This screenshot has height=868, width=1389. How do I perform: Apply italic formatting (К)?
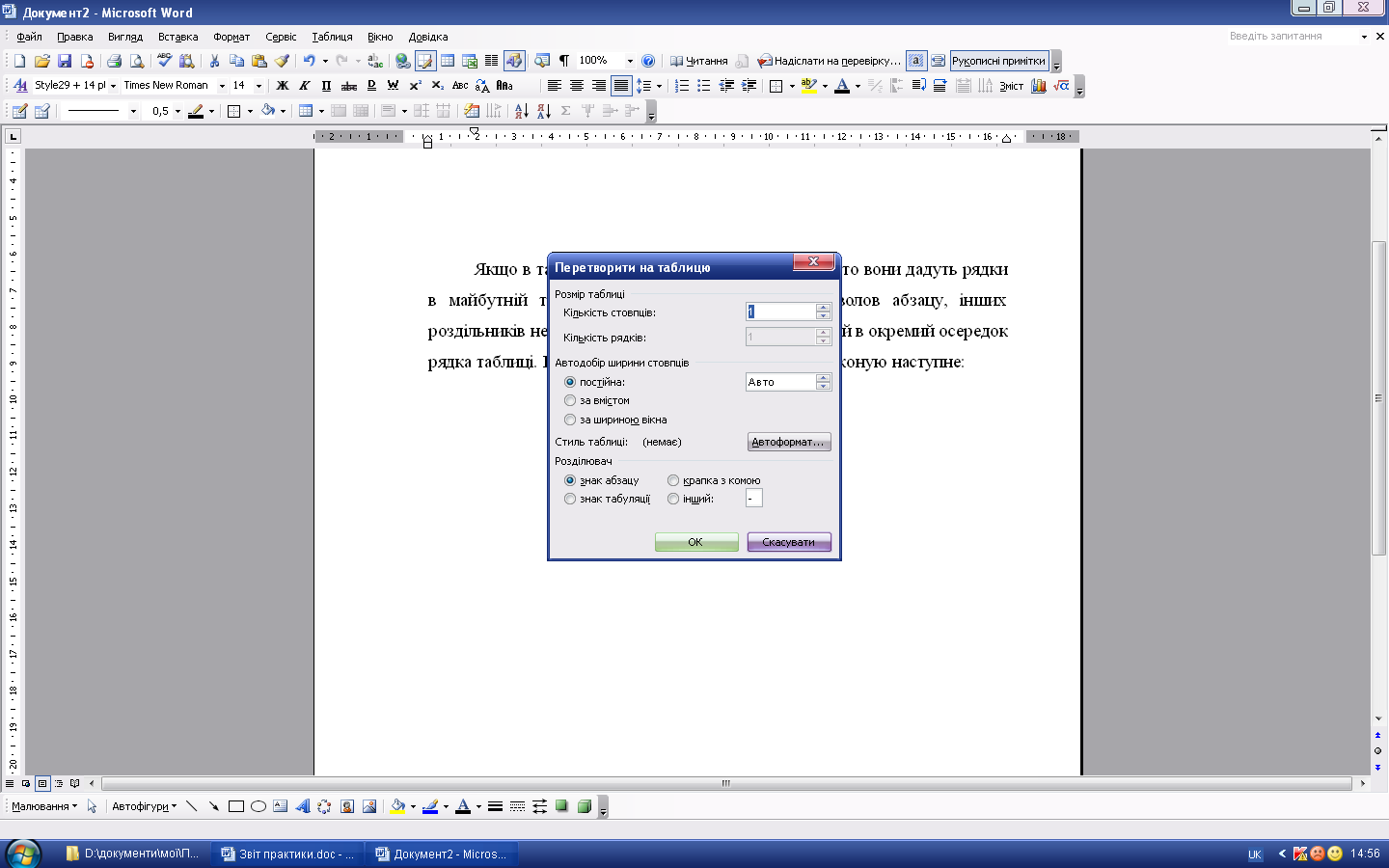(304, 86)
